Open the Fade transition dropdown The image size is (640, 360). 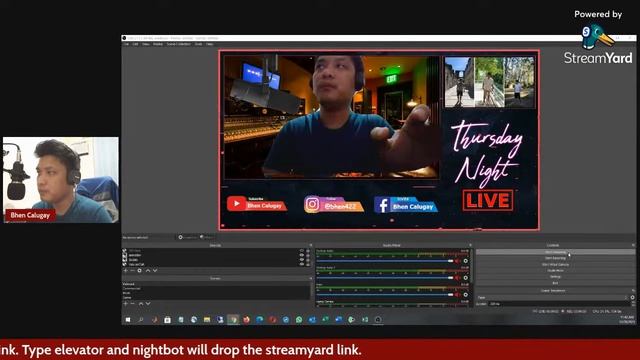click(552, 298)
